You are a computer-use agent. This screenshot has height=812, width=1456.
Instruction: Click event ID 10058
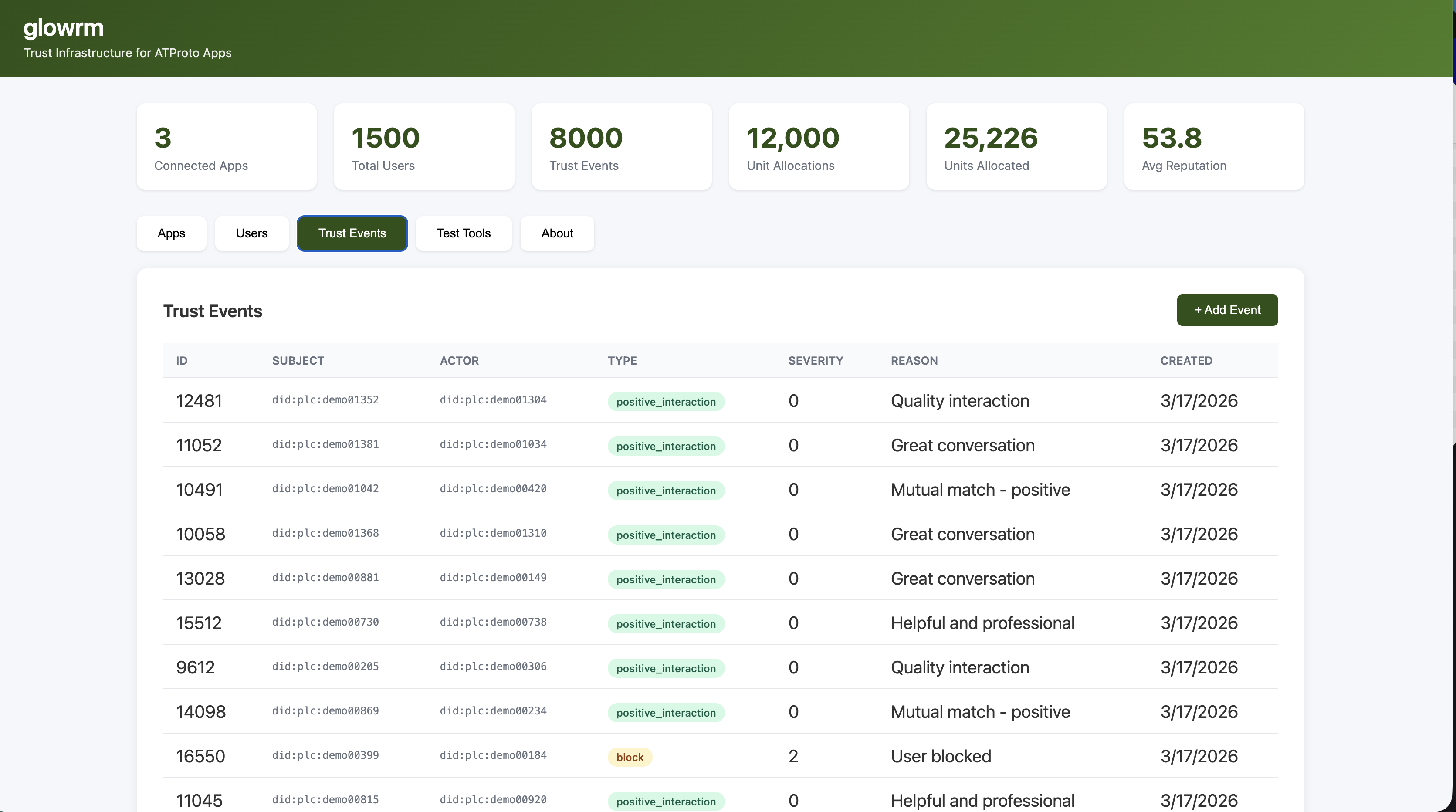point(201,534)
